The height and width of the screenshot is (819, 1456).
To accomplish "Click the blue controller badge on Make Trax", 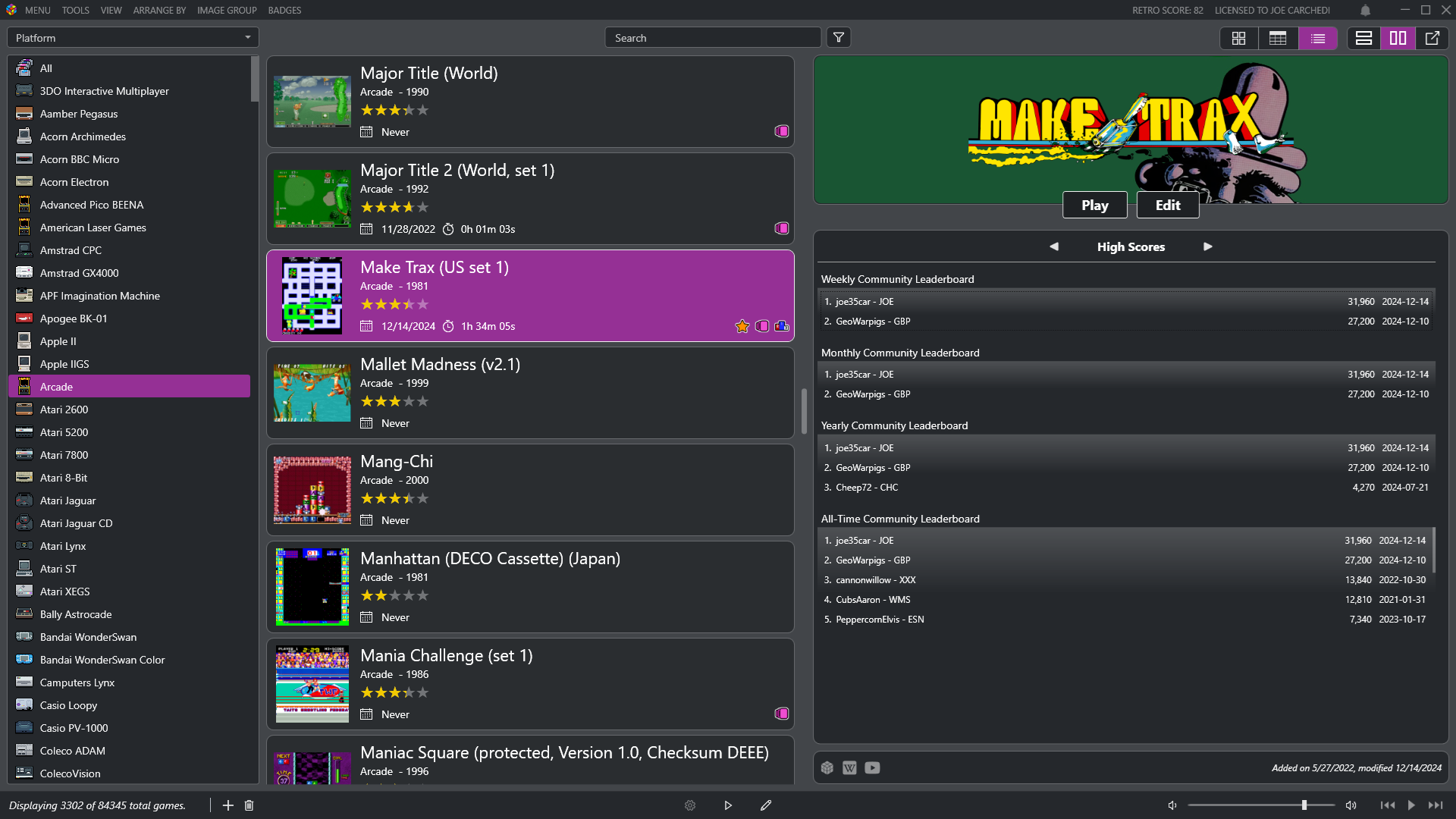I will click(x=782, y=326).
